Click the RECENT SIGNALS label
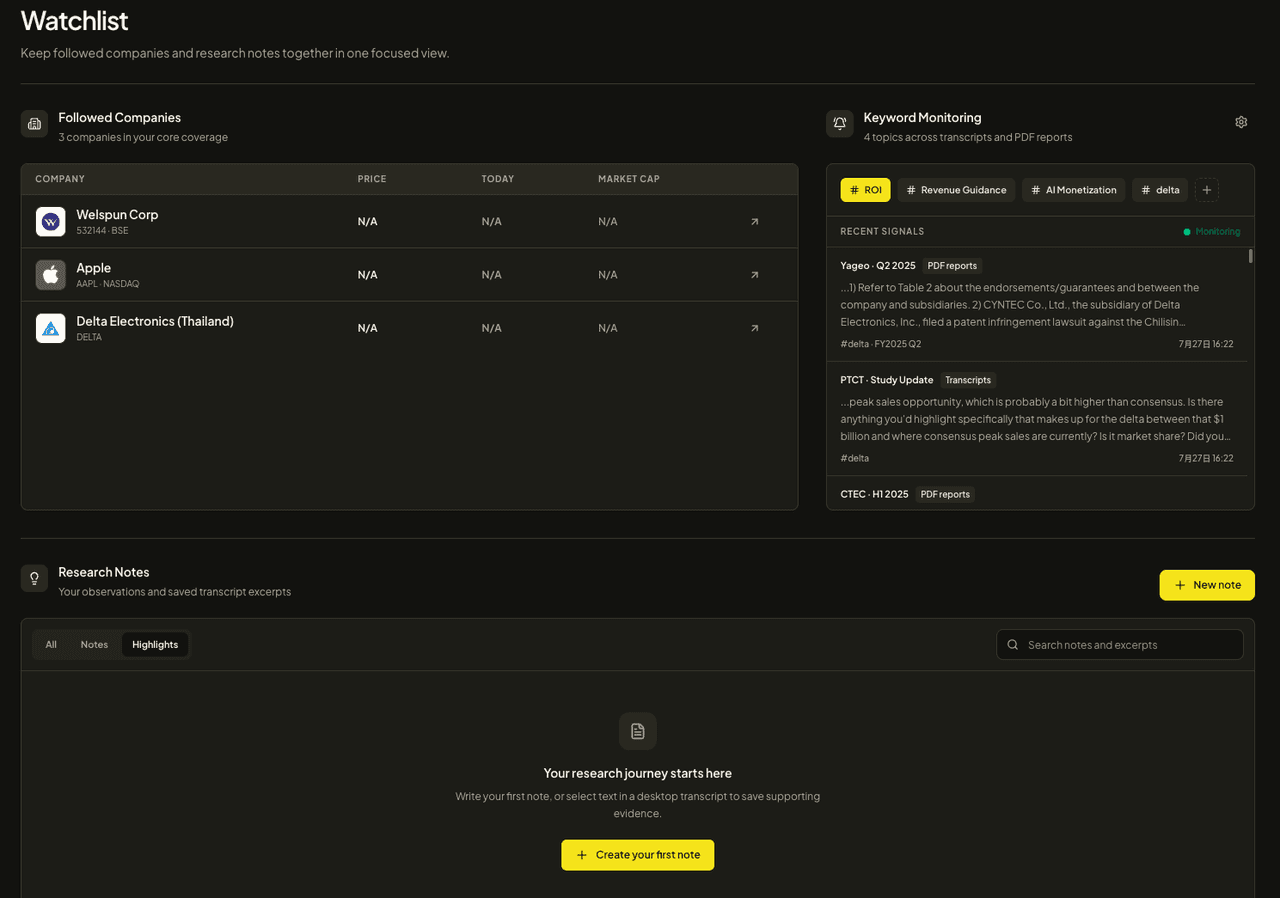The width and height of the screenshot is (1280, 898). coord(882,231)
